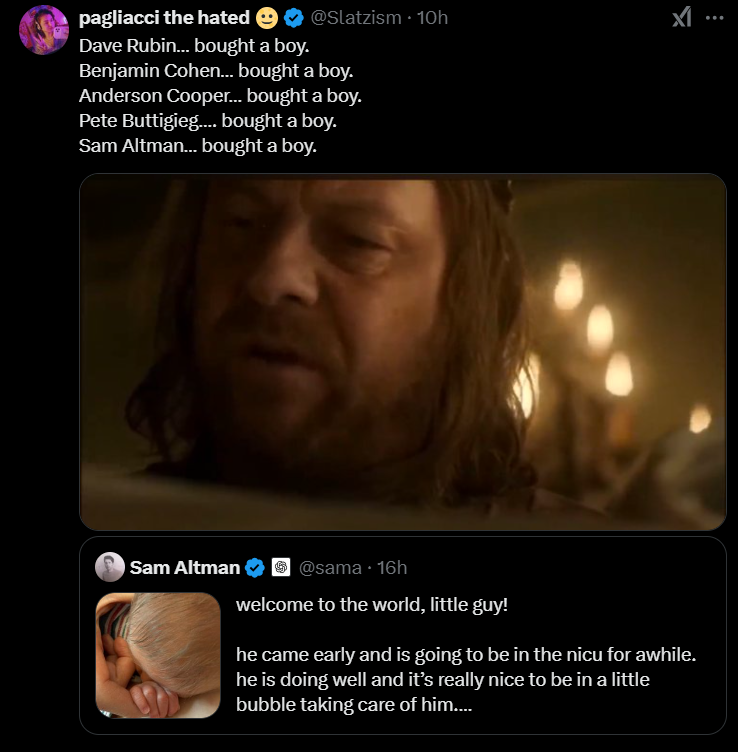The image size is (738, 752).
Task: Open the 10h timestamp permalink
Action: (432, 18)
